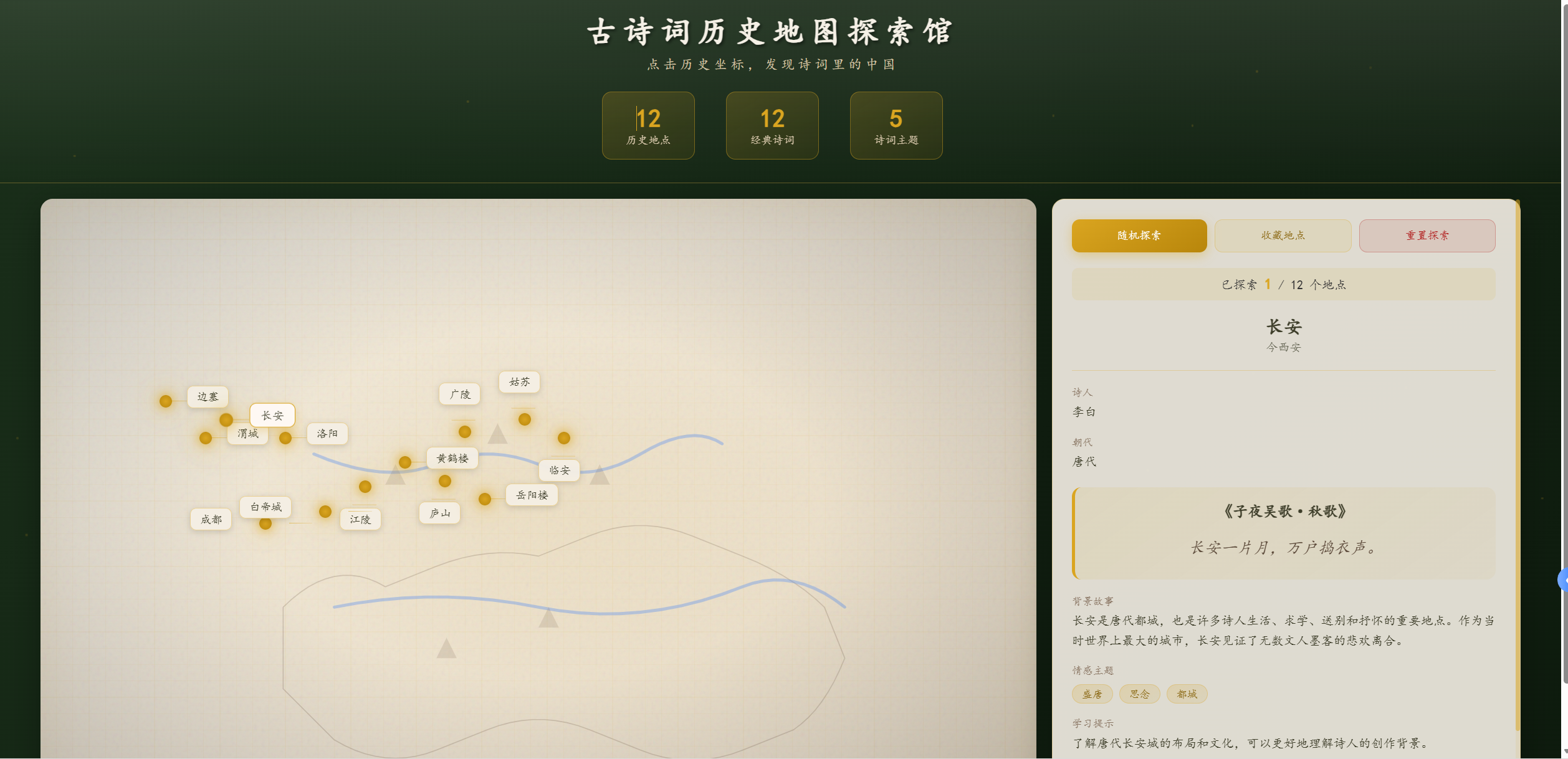This screenshot has width=1568, height=759.
Task: Open the 边塞 location label
Action: pos(208,396)
